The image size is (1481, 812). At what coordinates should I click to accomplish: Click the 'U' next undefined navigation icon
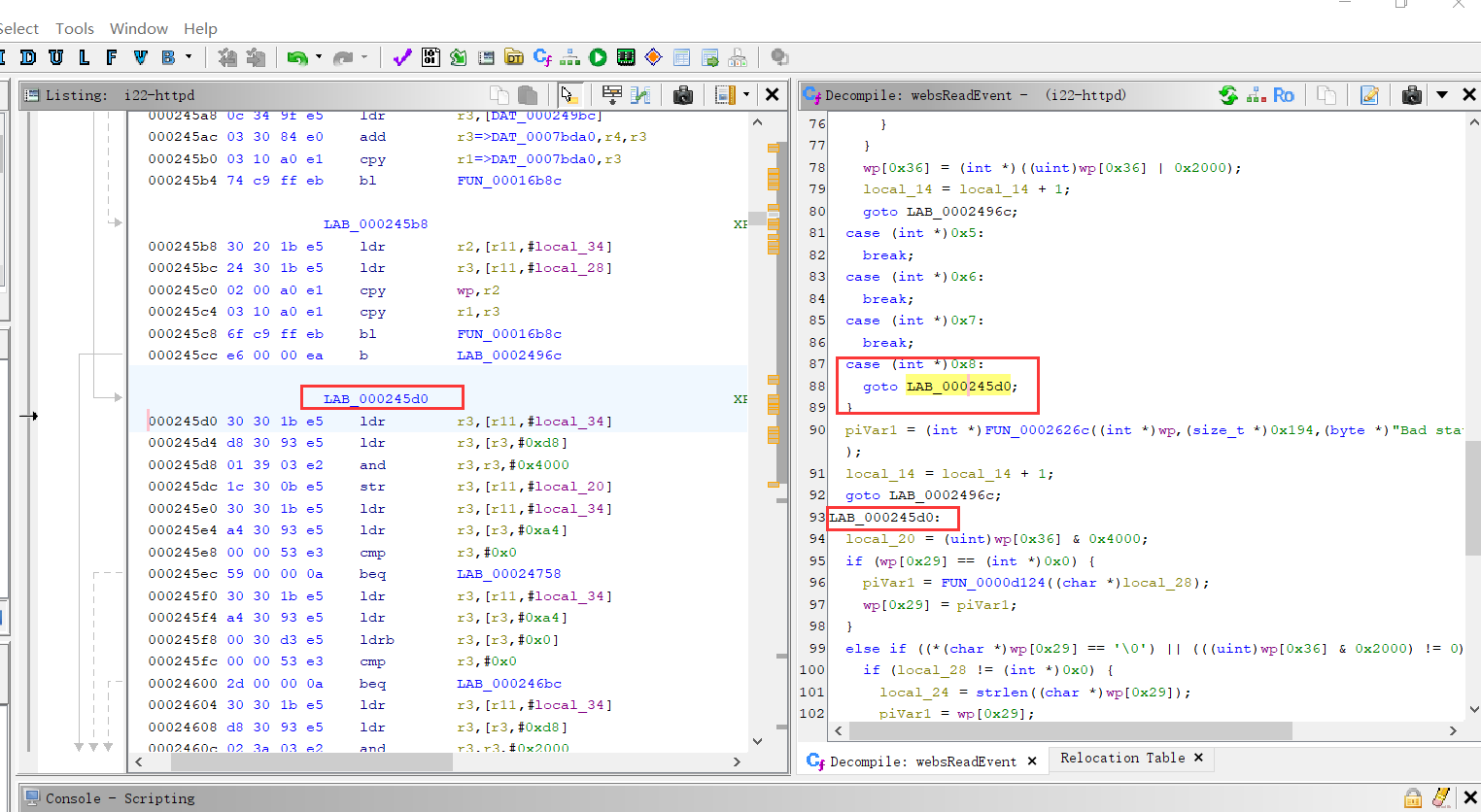pyautogui.click(x=56, y=57)
